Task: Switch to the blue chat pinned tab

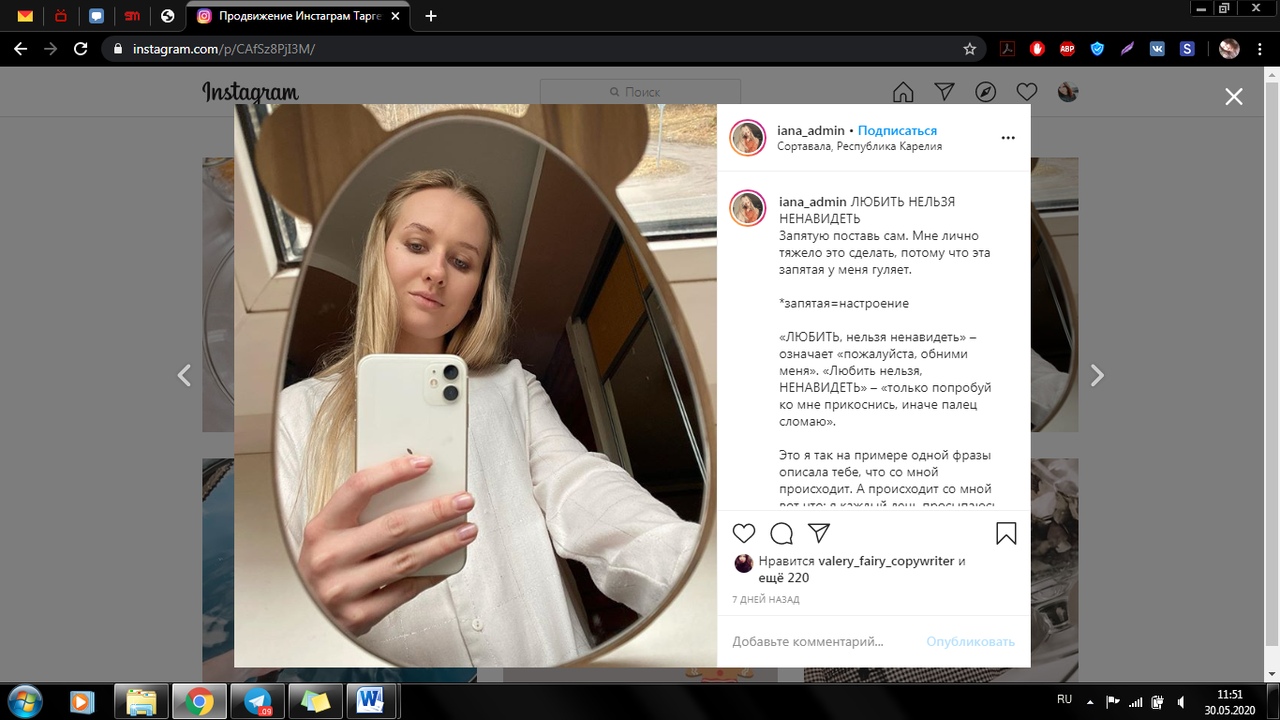Action: pos(96,16)
